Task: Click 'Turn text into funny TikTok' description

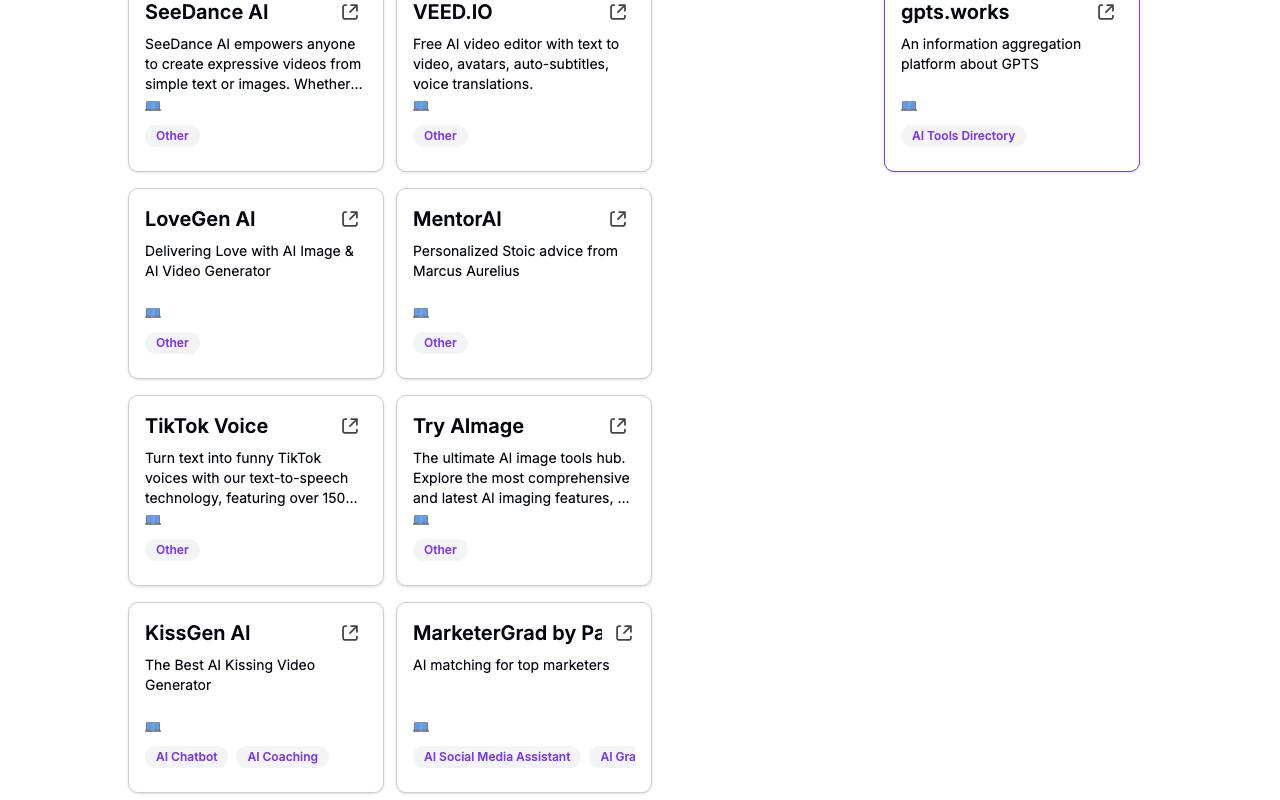Action: tap(251, 478)
